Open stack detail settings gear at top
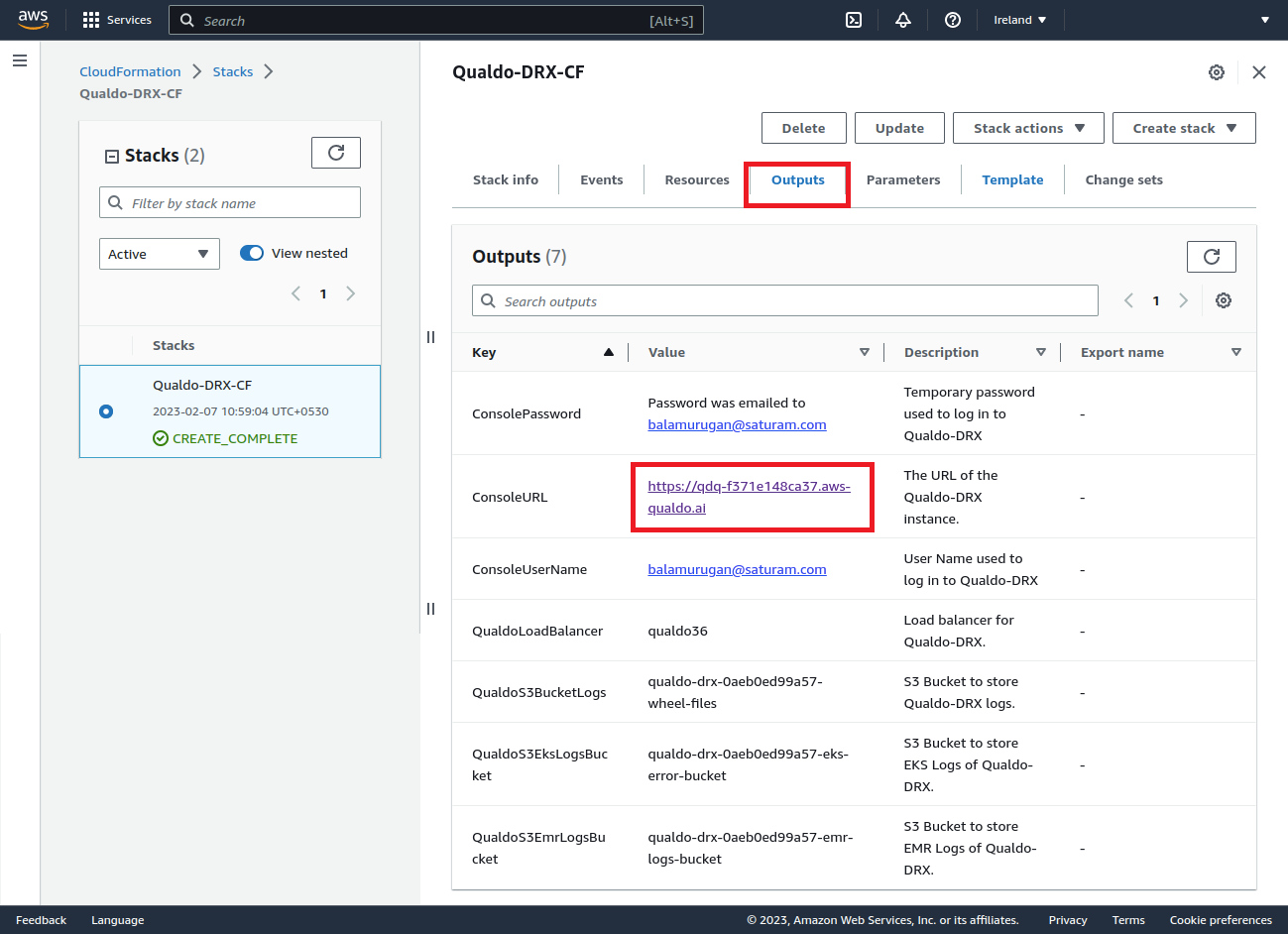Image resolution: width=1288 pixels, height=934 pixels. [1217, 72]
